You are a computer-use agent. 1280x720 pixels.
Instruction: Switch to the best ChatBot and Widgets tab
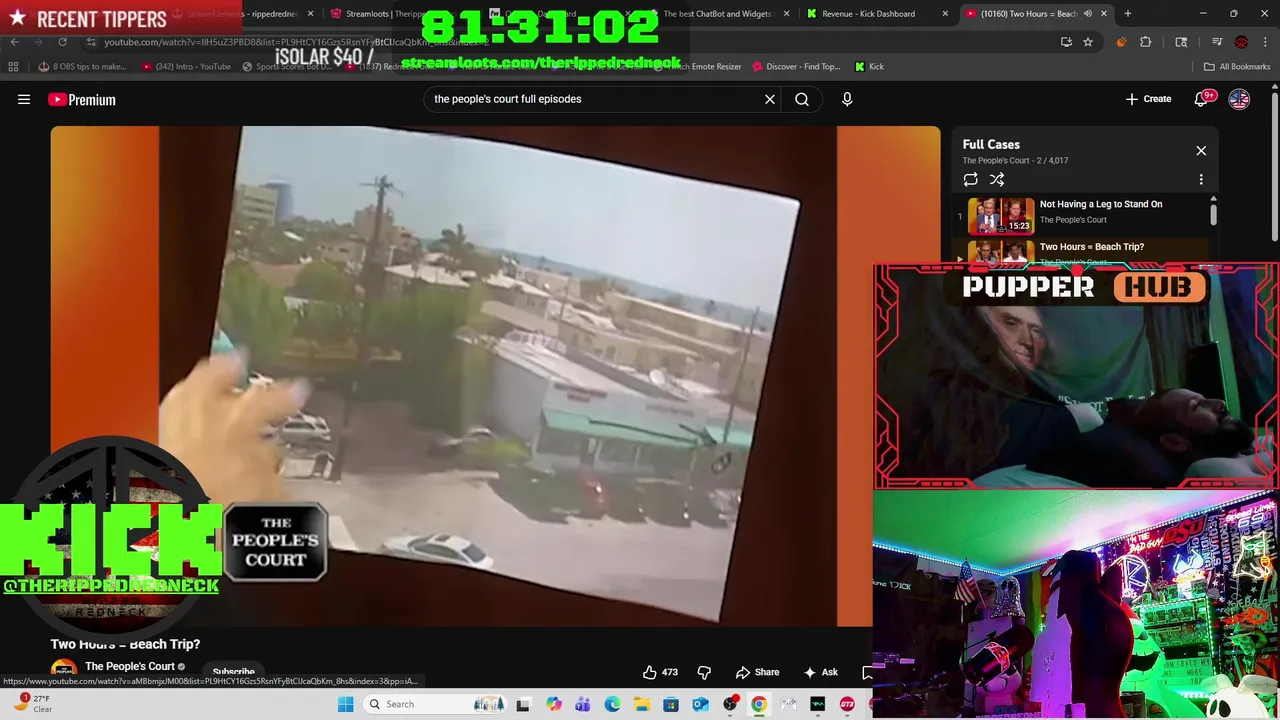click(x=717, y=14)
